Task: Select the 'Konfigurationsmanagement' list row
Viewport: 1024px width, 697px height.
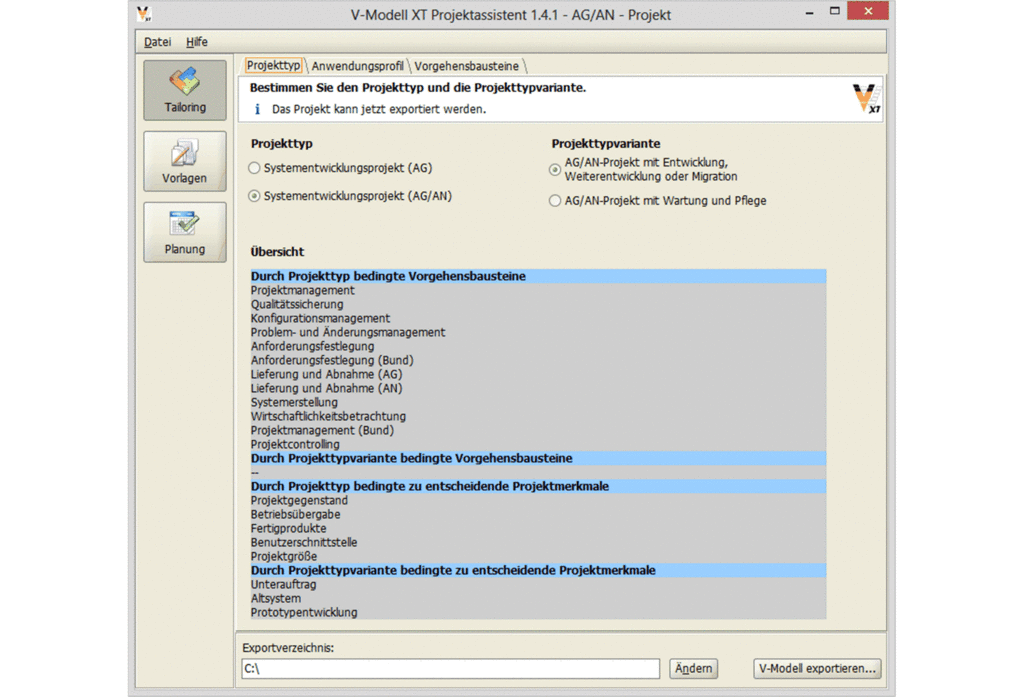Action: [538, 318]
